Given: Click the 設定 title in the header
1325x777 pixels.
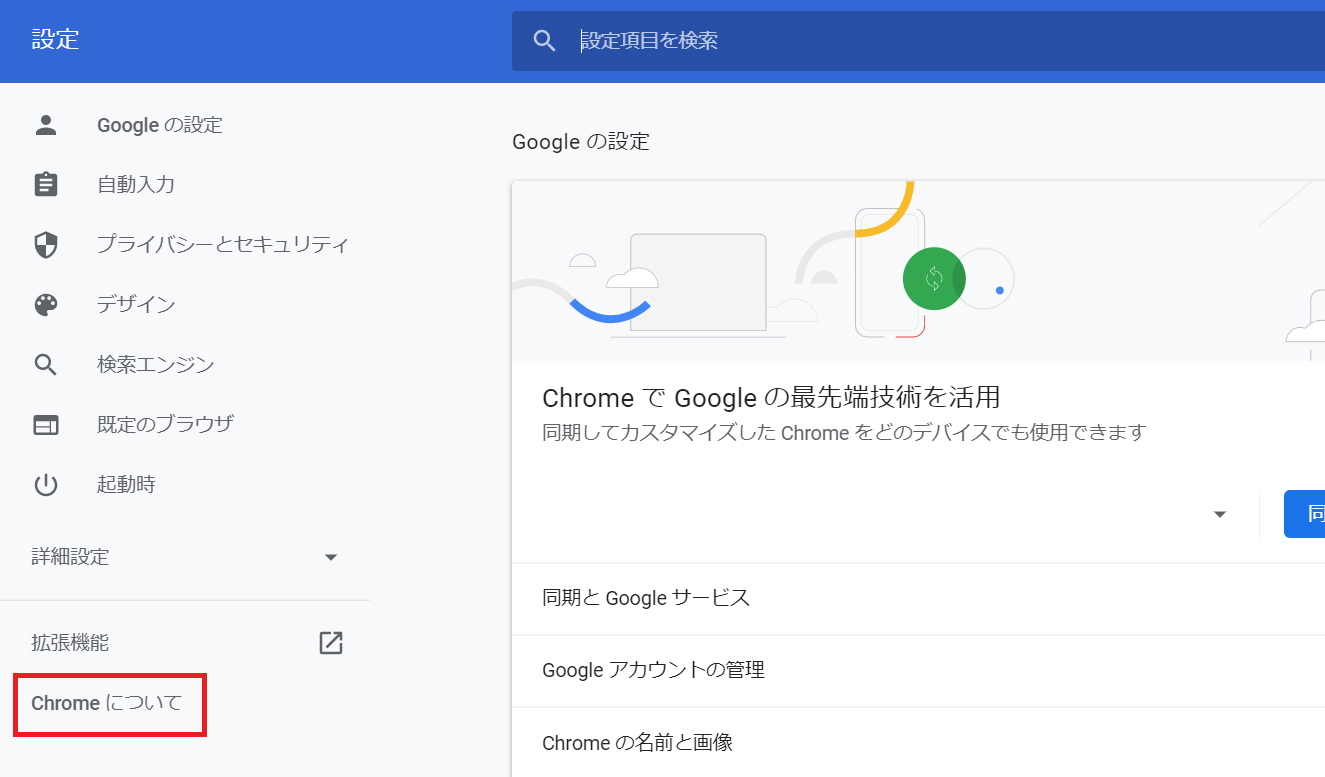Looking at the screenshot, I should click(x=55, y=40).
